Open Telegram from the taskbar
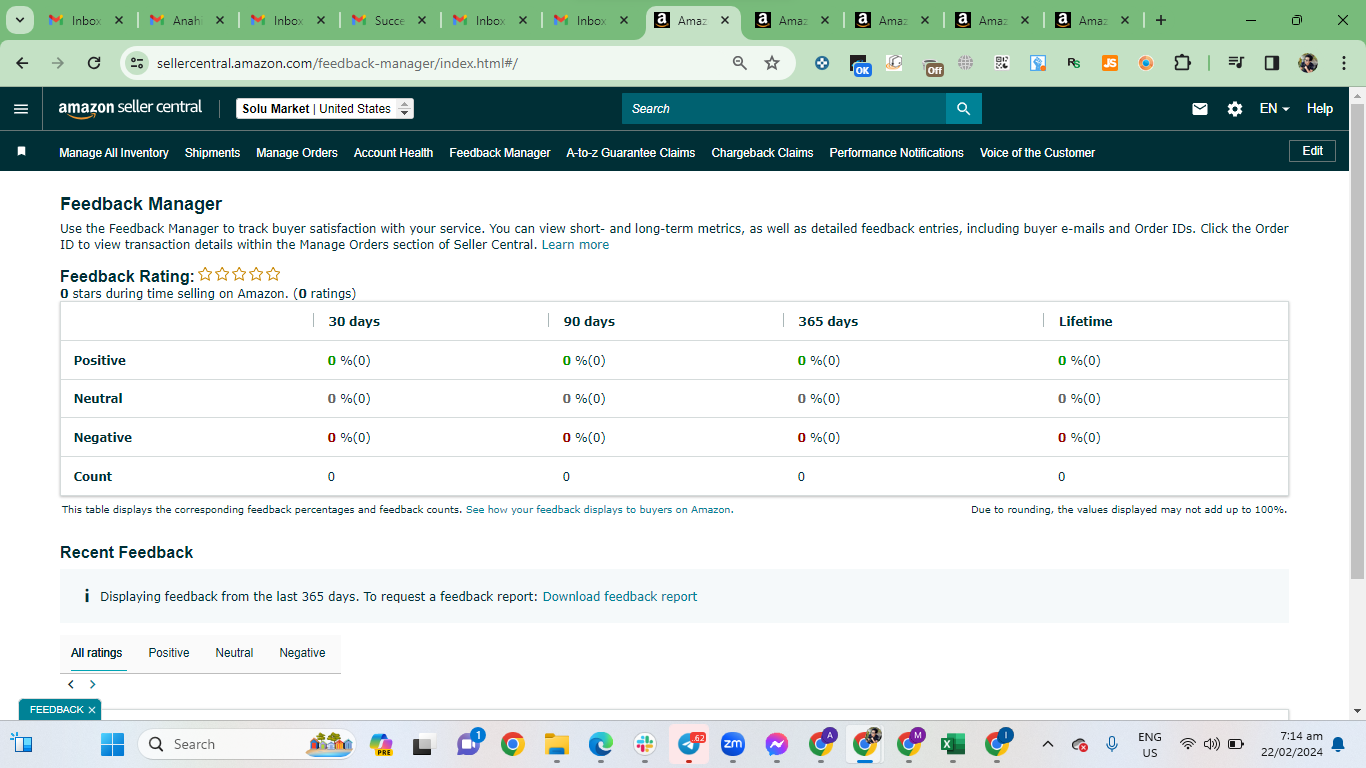 tap(689, 744)
